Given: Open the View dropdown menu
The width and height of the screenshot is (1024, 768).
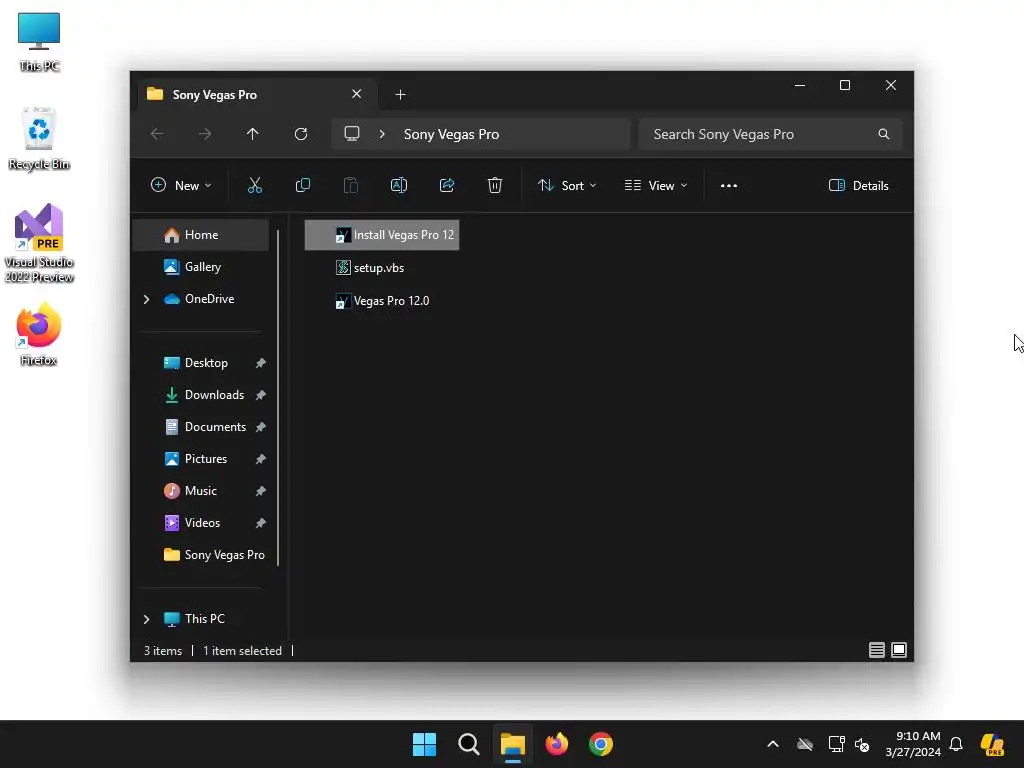Looking at the screenshot, I should 656,185.
